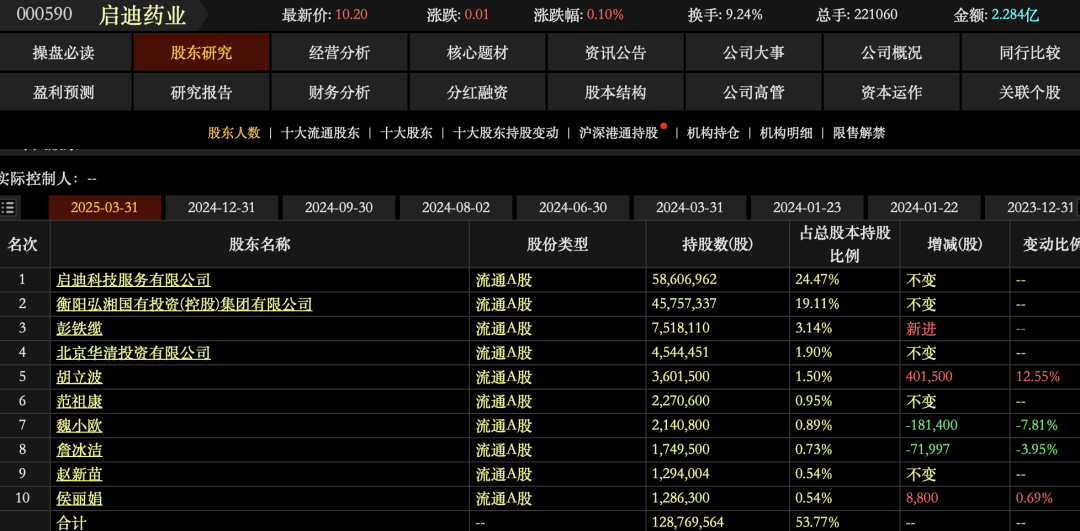This screenshot has height=531, width=1080.
Task: Select the 2024-03-31 report date
Action: click(689, 207)
